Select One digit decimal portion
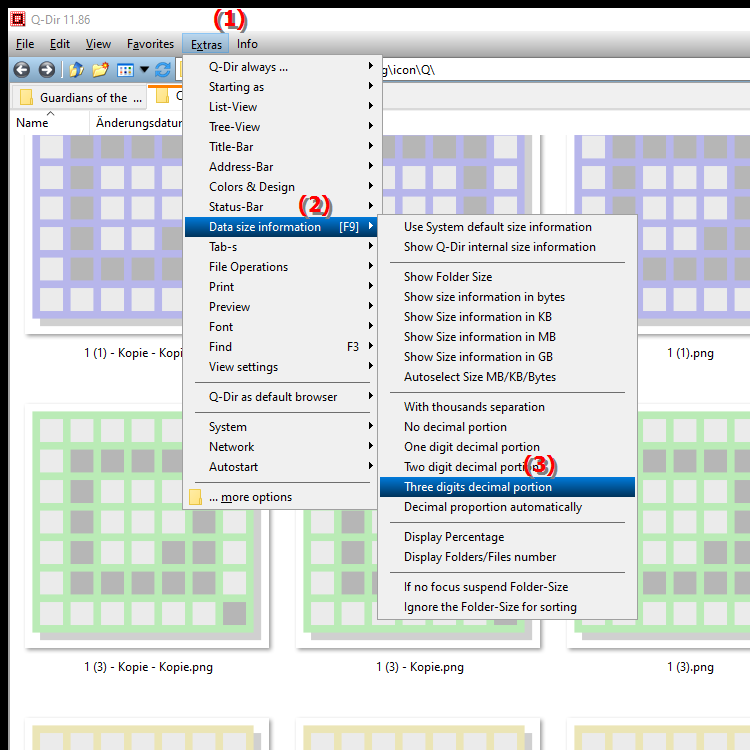The width and height of the screenshot is (750, 750). pyautogui.click(x=507, y=447)
